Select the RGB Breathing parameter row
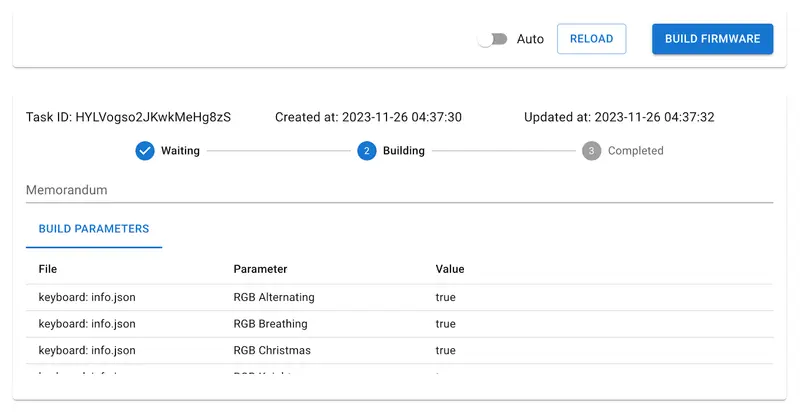The image size is (800, 412). point(270,324)
